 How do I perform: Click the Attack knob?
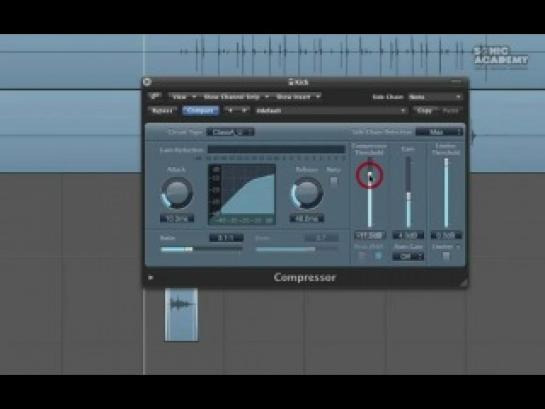point(177,193)
